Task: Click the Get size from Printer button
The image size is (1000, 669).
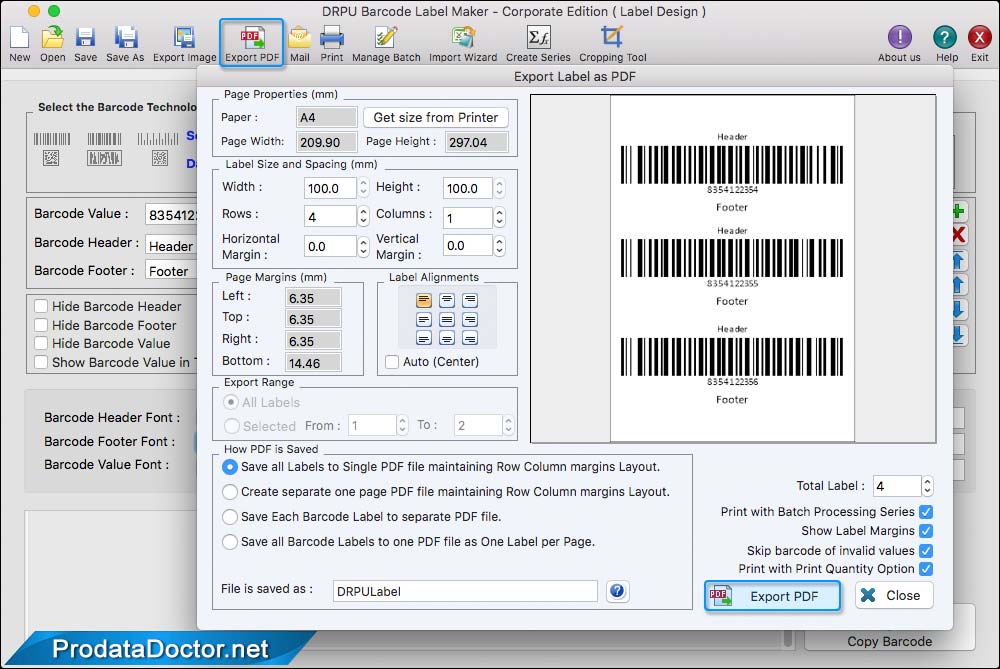Action: pyautogui.click(x=436, y=117)
